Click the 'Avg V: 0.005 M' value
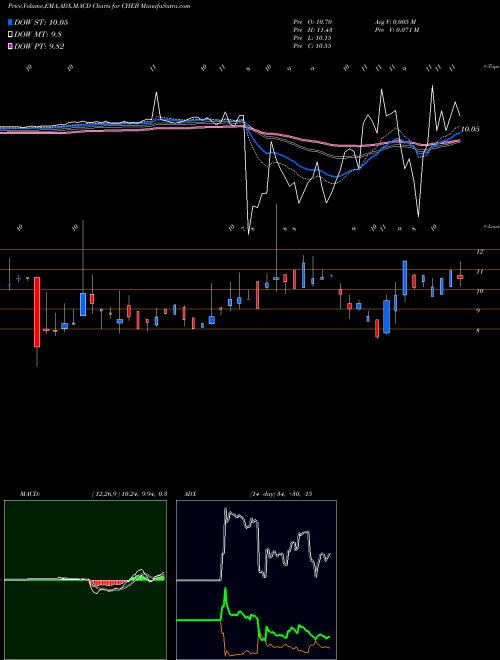The image size is (500, 660). tap(395, 22)
